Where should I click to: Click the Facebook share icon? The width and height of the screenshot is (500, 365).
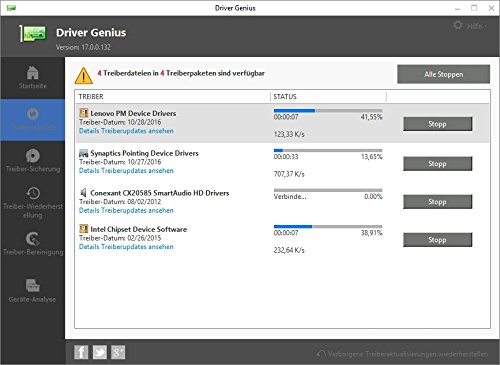(x=81, y=352)
